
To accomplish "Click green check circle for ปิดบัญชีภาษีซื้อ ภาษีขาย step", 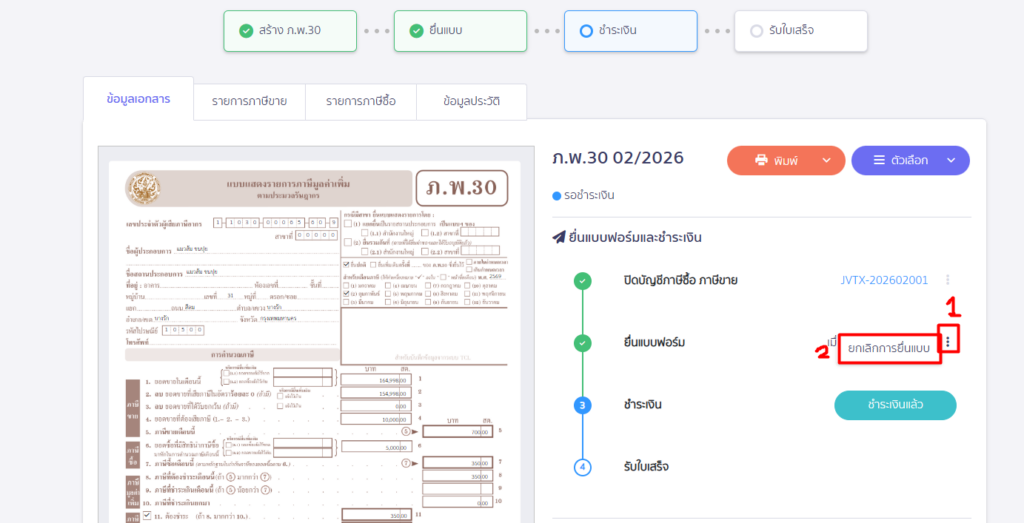I will (583, 281).
